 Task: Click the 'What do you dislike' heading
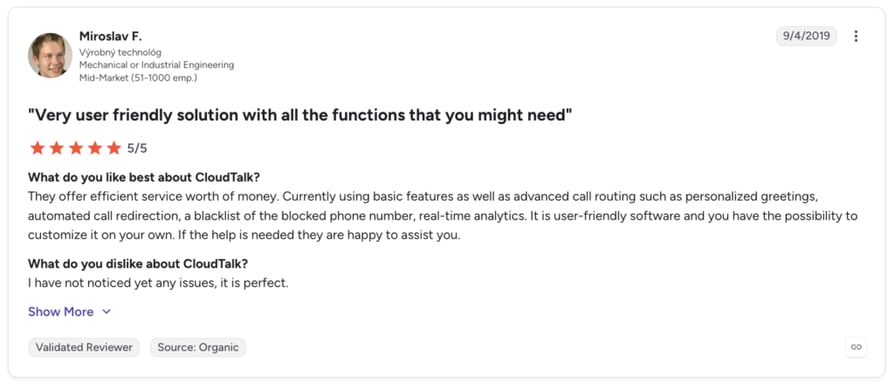[x=138, y=264]
